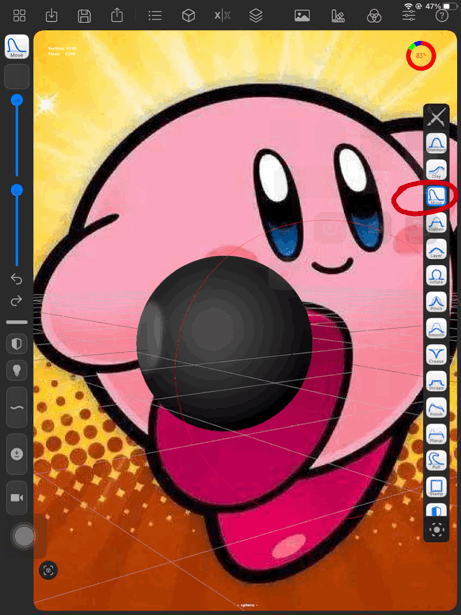461x615 pixels.
Task: Select the Planar brush
Action: 436,433
